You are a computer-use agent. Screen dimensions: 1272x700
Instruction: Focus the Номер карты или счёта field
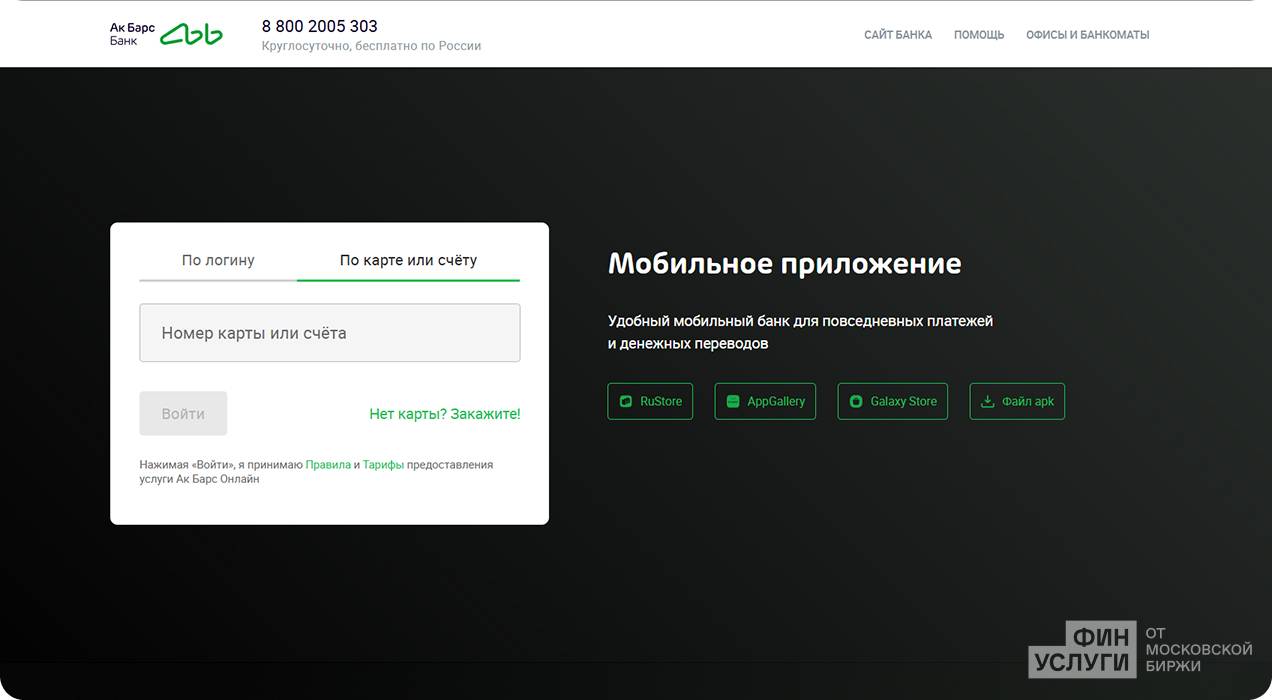[x=330, y=333]
